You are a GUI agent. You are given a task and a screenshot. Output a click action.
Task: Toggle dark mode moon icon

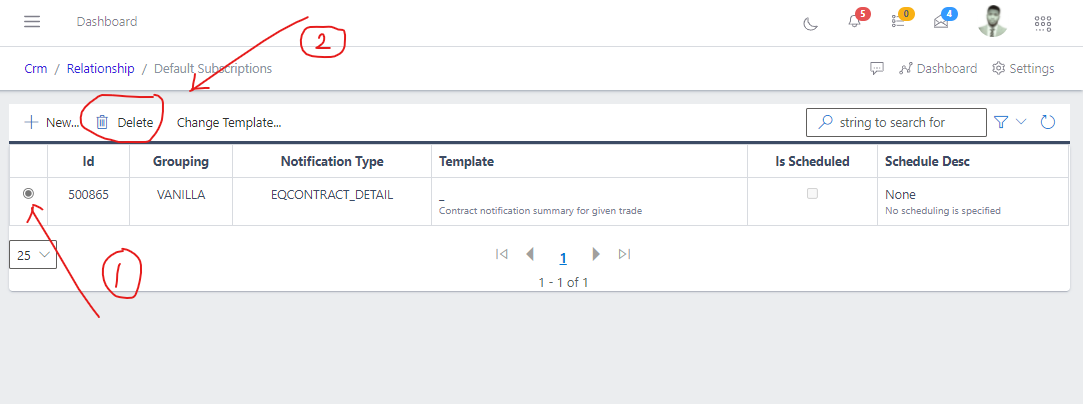coord(810,23)
